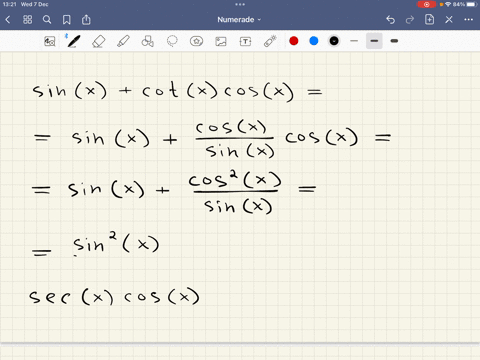Tap the handwritten sec(x)cos(x) expression

click(114, 296)
